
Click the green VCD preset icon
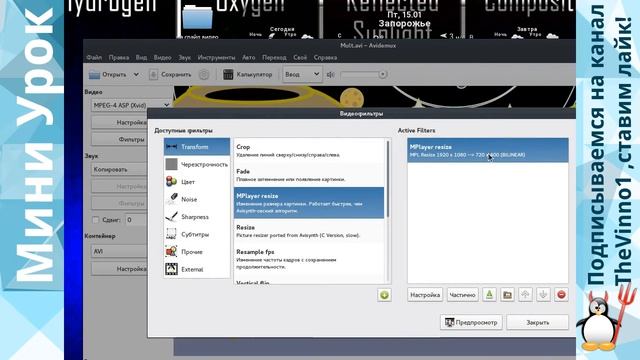tap(489, 295)
